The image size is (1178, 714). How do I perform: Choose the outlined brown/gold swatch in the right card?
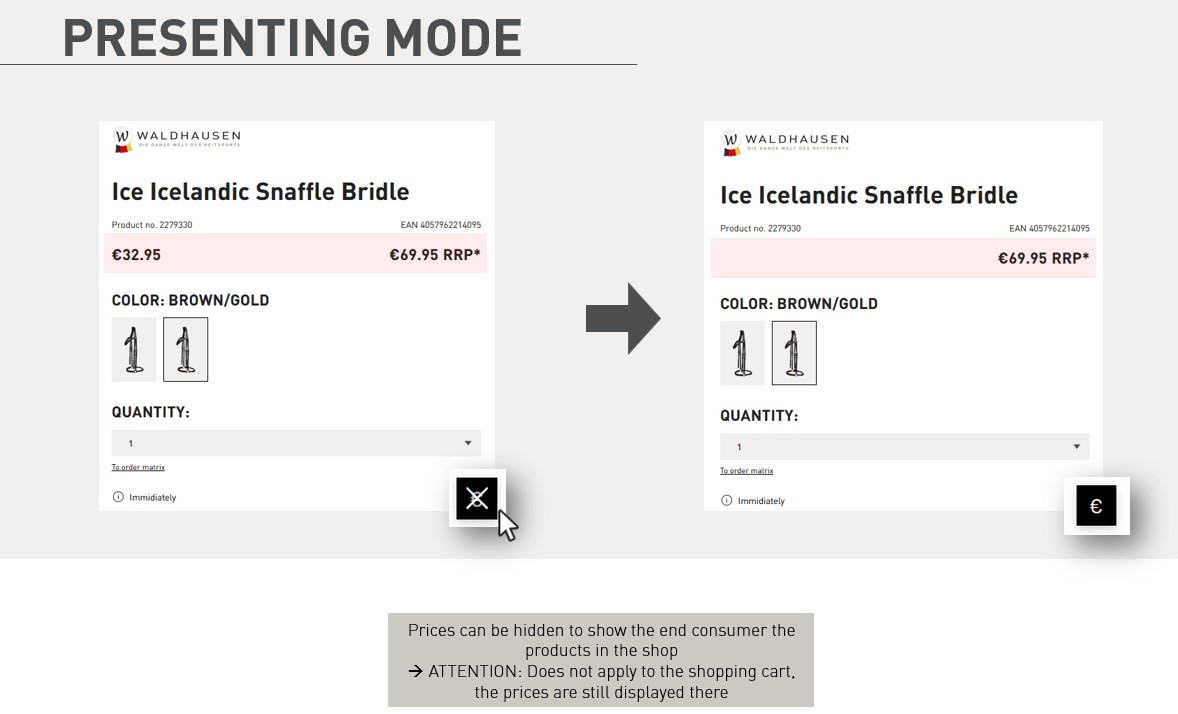coord(794,353)
